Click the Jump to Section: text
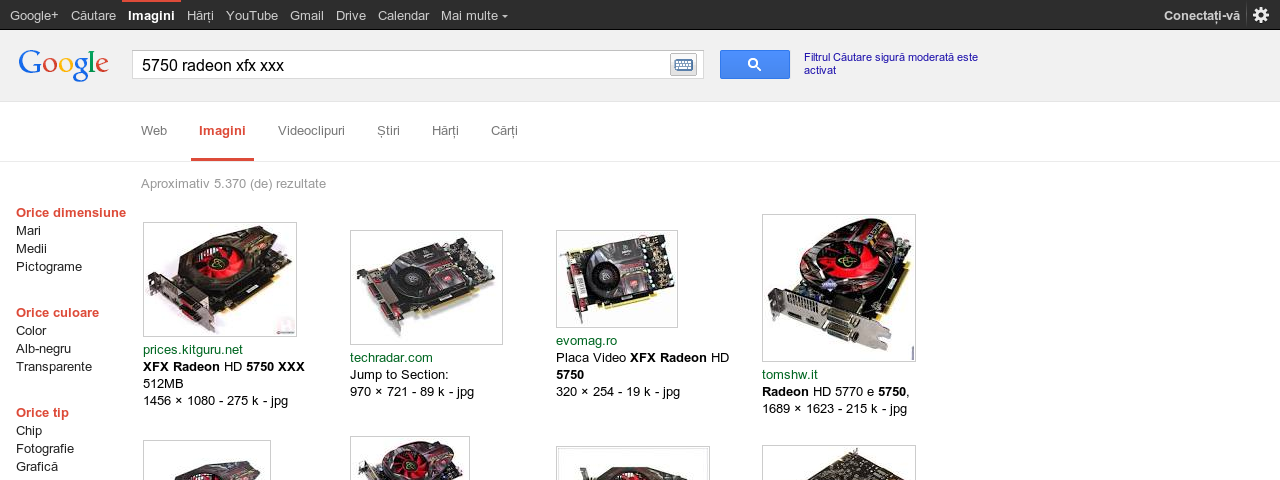Screen dimensions: 1280x480 (x=399, y=375)
